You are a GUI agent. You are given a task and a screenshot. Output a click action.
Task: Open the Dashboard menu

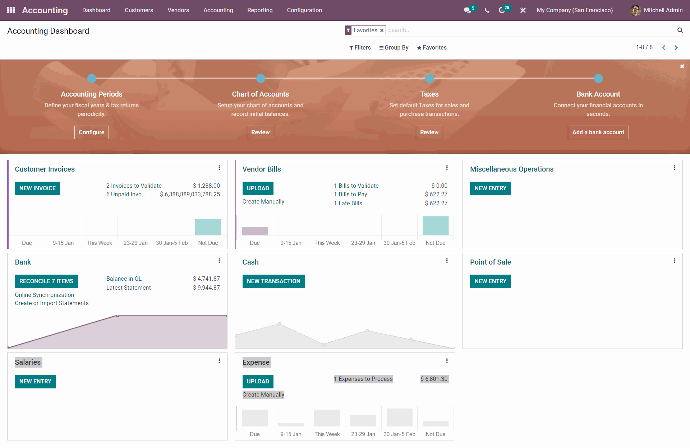click(x=96, y=10)
